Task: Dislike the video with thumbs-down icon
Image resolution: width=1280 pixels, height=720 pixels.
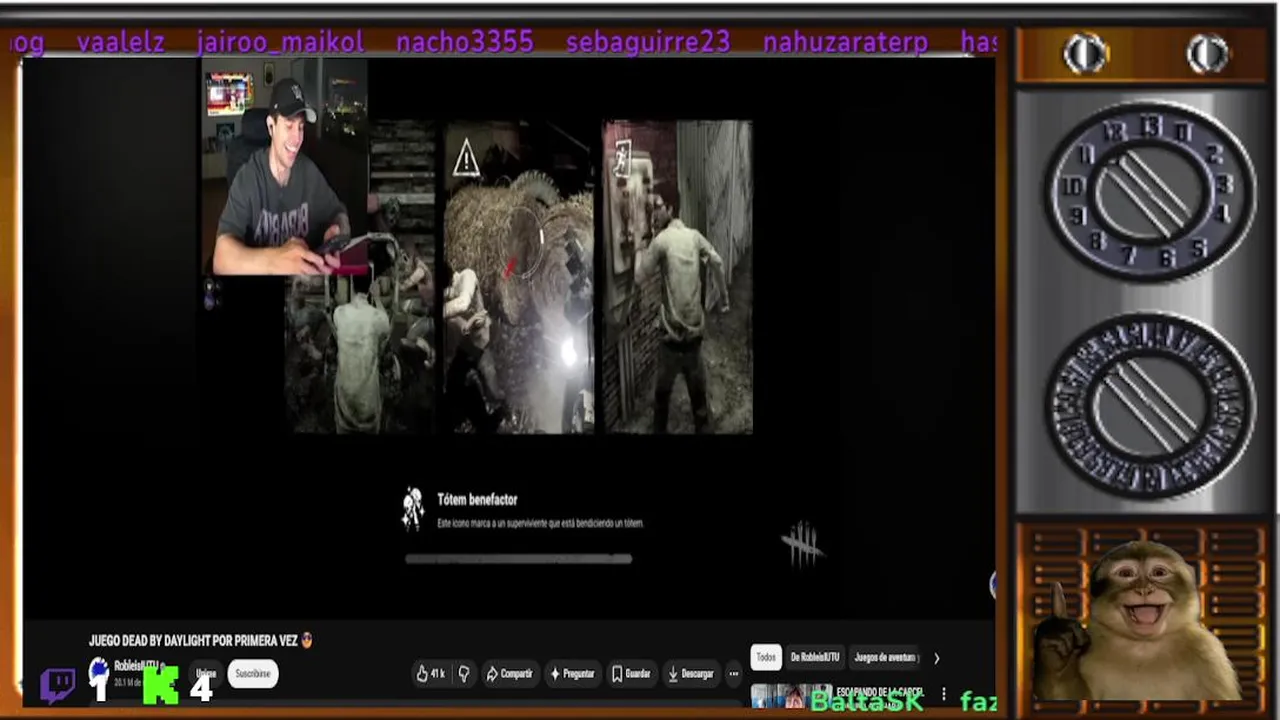Action: point(464,674)
